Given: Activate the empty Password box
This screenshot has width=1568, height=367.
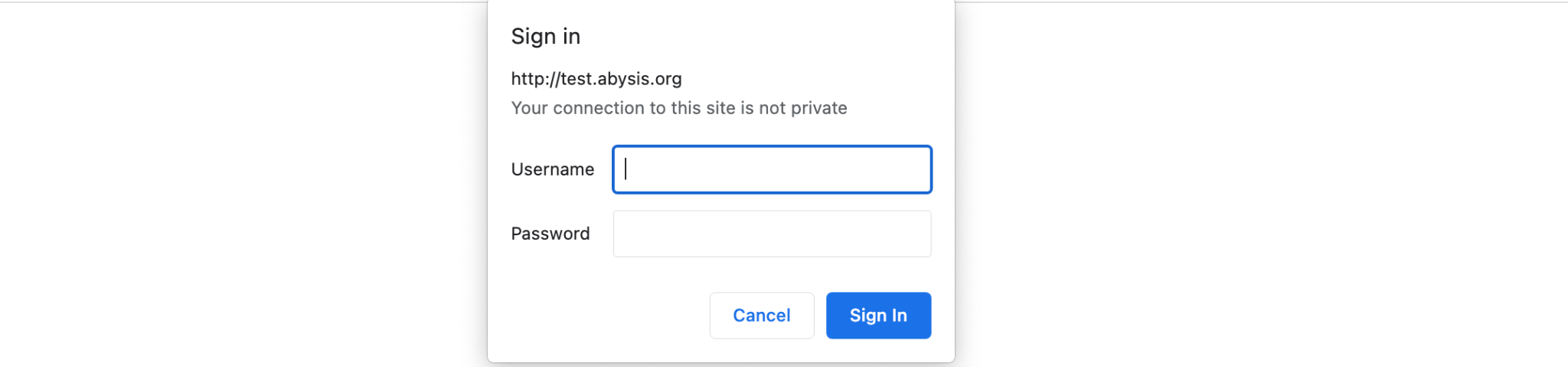Looking at the screenshot, I should [772, 234].
